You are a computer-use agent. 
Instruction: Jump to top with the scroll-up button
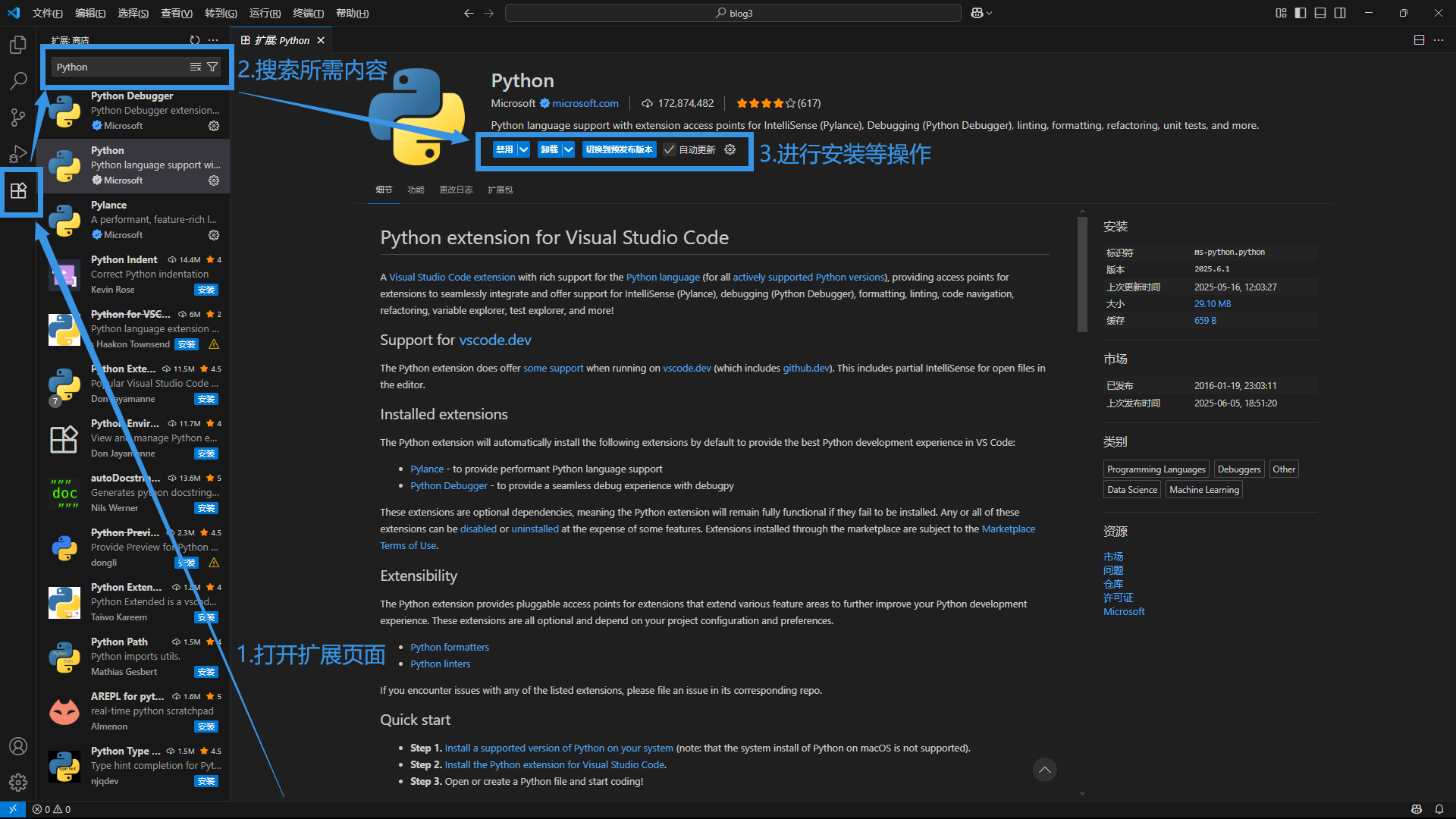[1044, 770]
